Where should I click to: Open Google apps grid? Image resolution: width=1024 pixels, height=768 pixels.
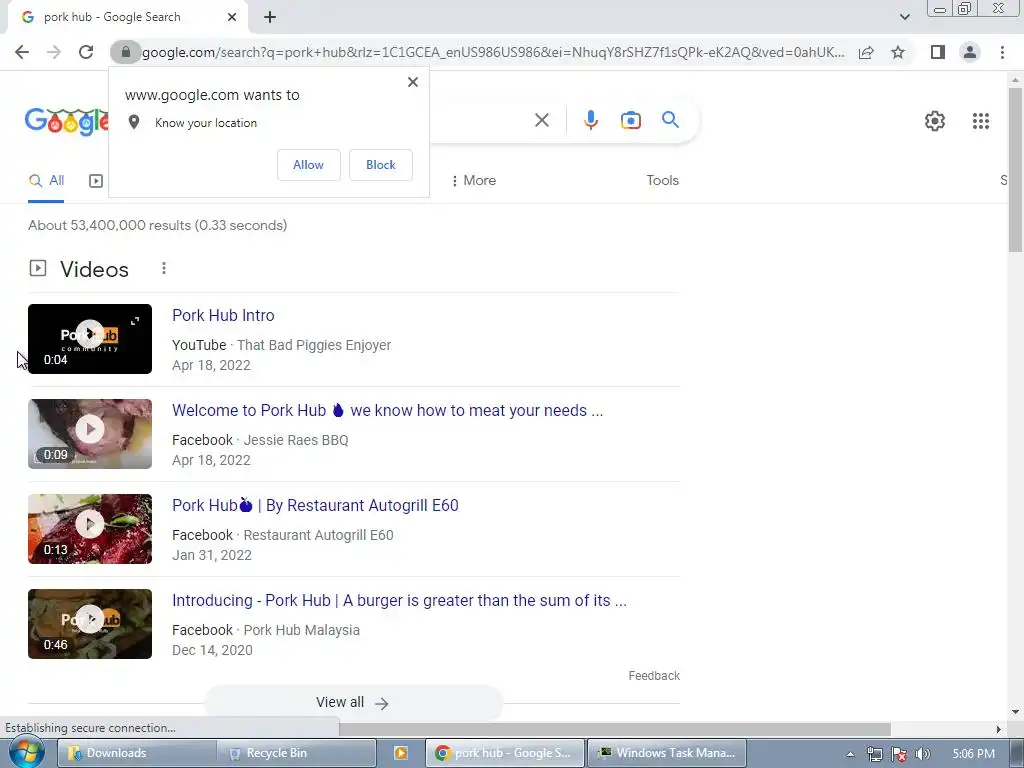point(980,121)
